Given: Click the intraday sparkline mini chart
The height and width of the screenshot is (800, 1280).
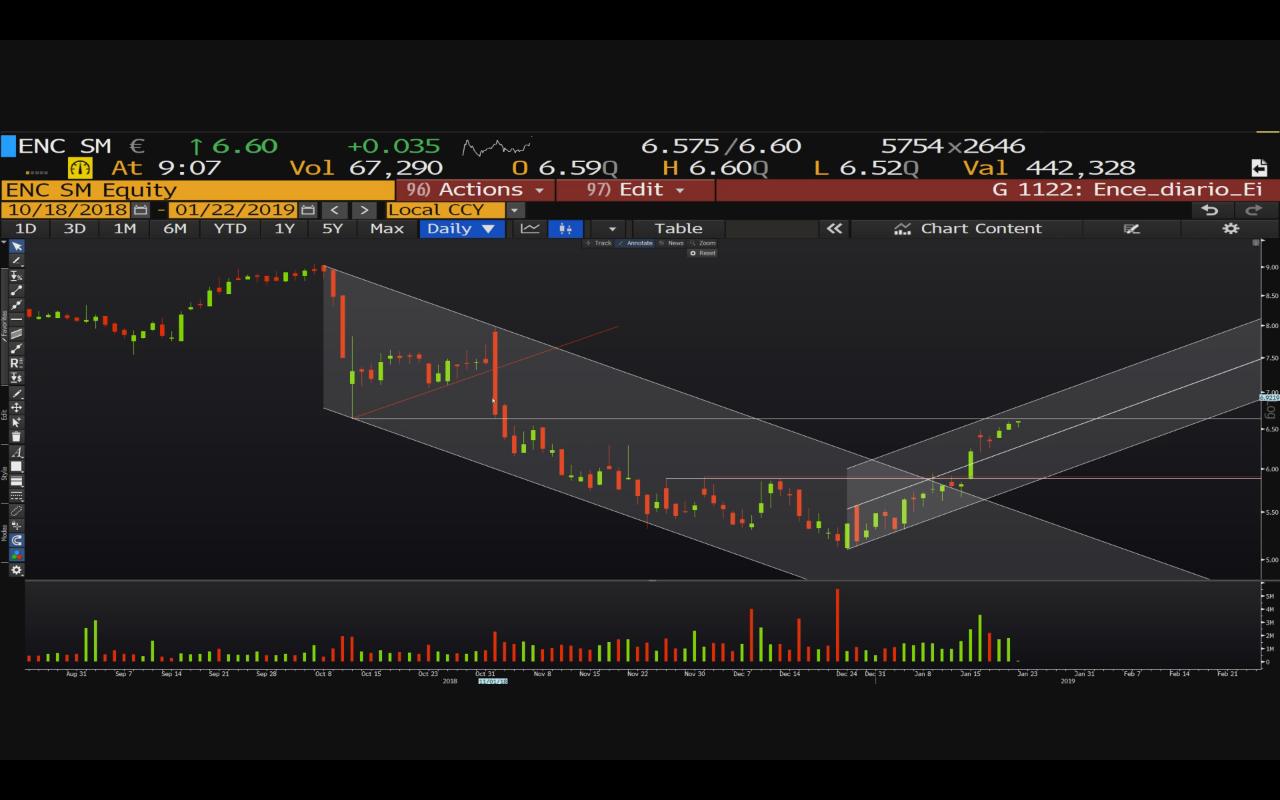Looking at the screenshot, I should pyautogui.click(x=496, y=147).
